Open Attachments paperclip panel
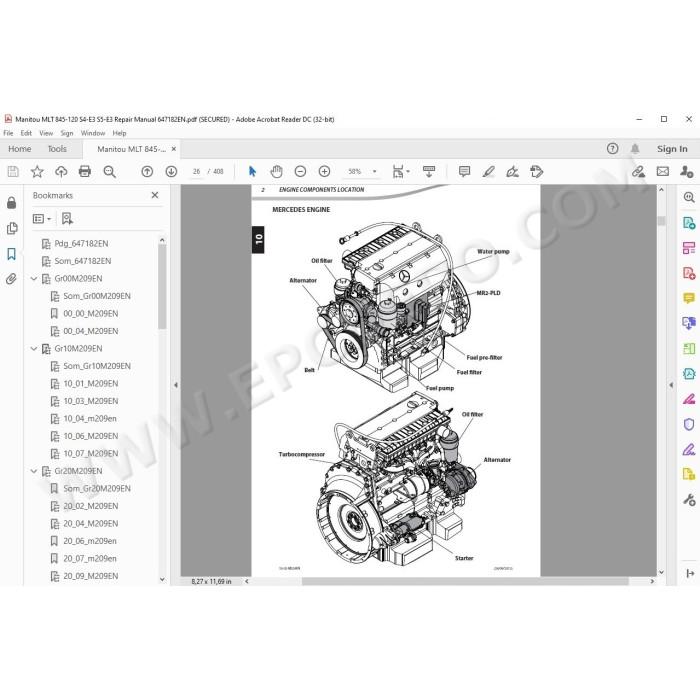700x700 pixels. coord(12,279)
